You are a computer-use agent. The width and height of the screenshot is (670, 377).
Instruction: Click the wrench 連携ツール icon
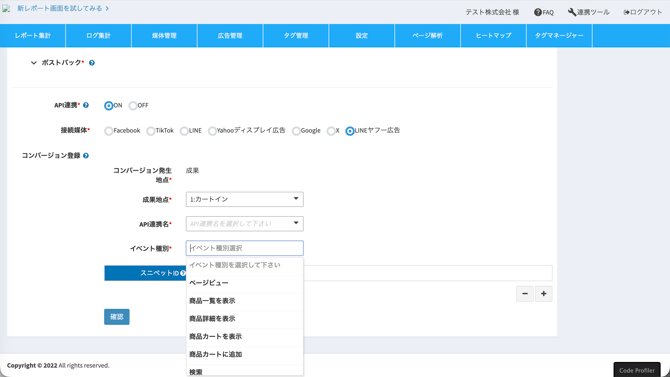click(x=572, y=12)
